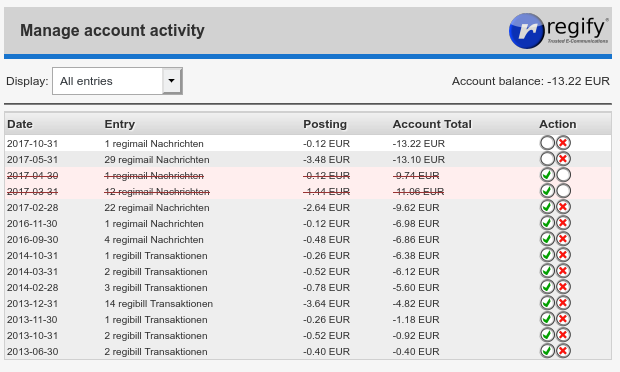Click the green check for the 2016-11-30 entry
Image resolution: width=620 pixels, height=372 pixels.
(547, 223)
